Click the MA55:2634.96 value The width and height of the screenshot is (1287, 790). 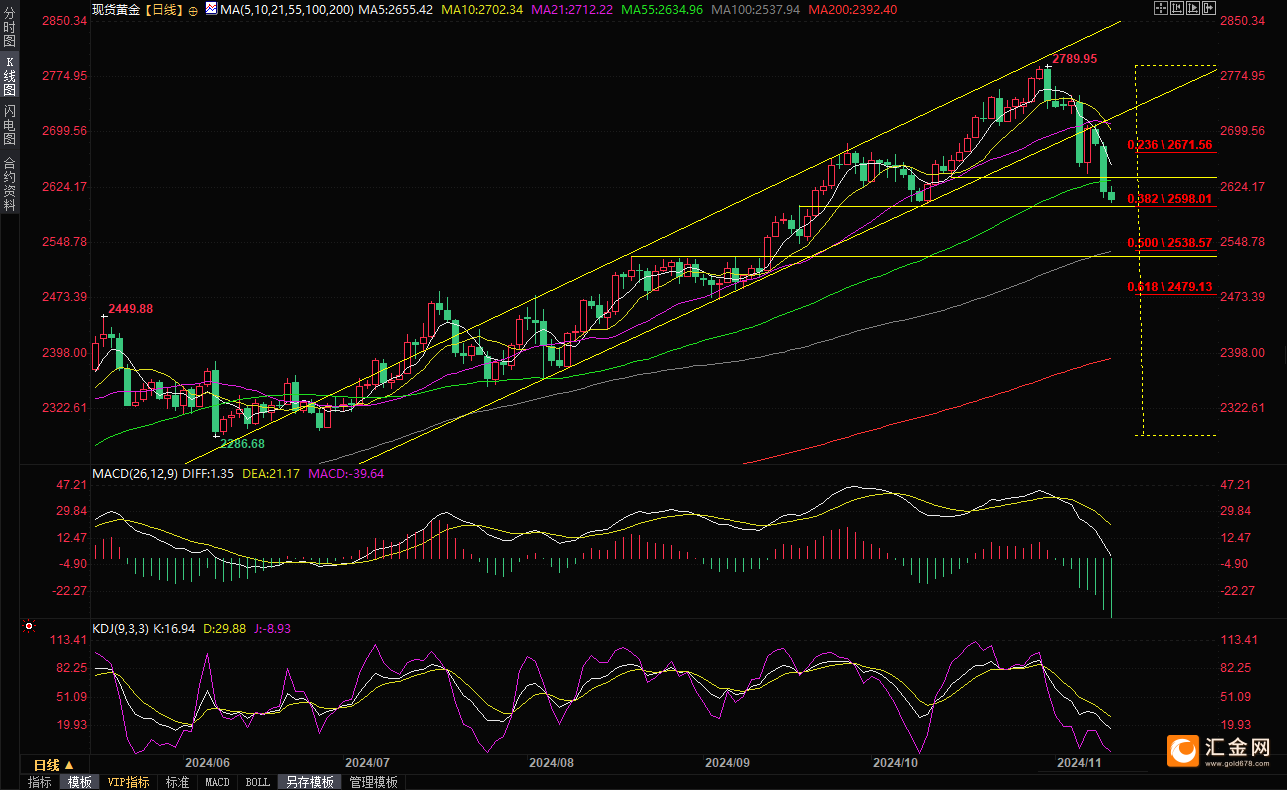click(x=662, y=9)
